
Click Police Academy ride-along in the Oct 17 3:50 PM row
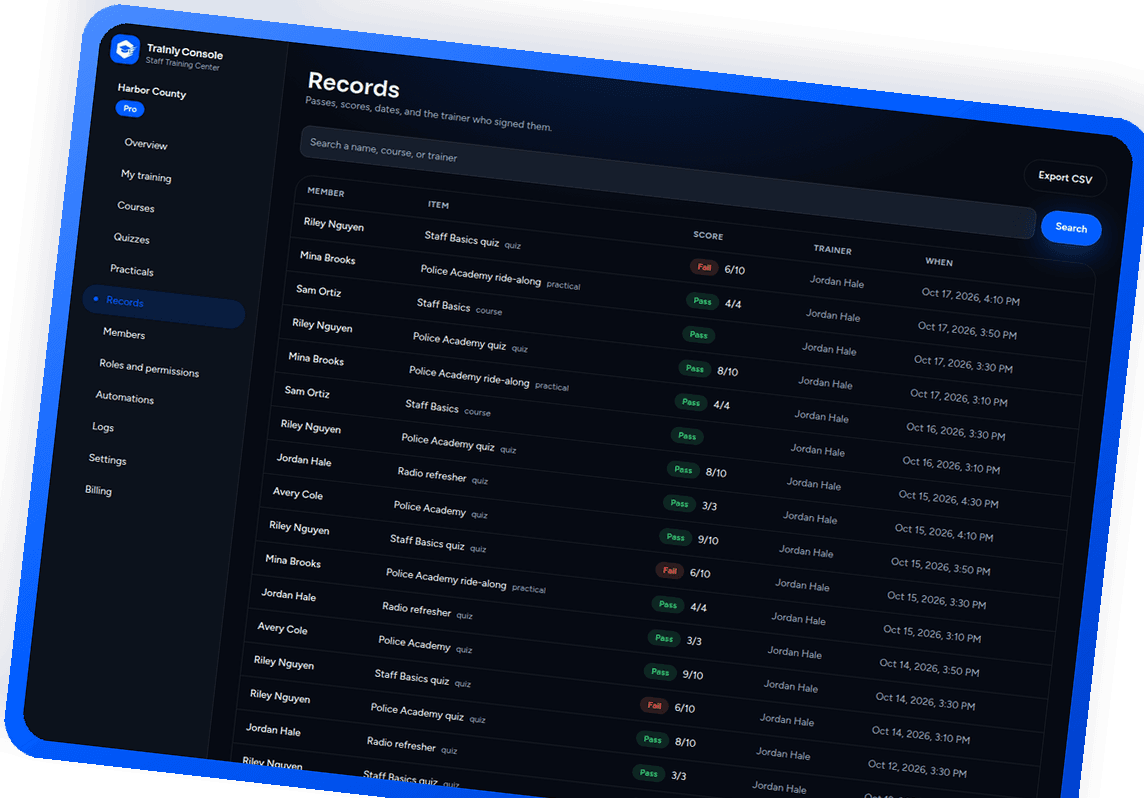481,275
